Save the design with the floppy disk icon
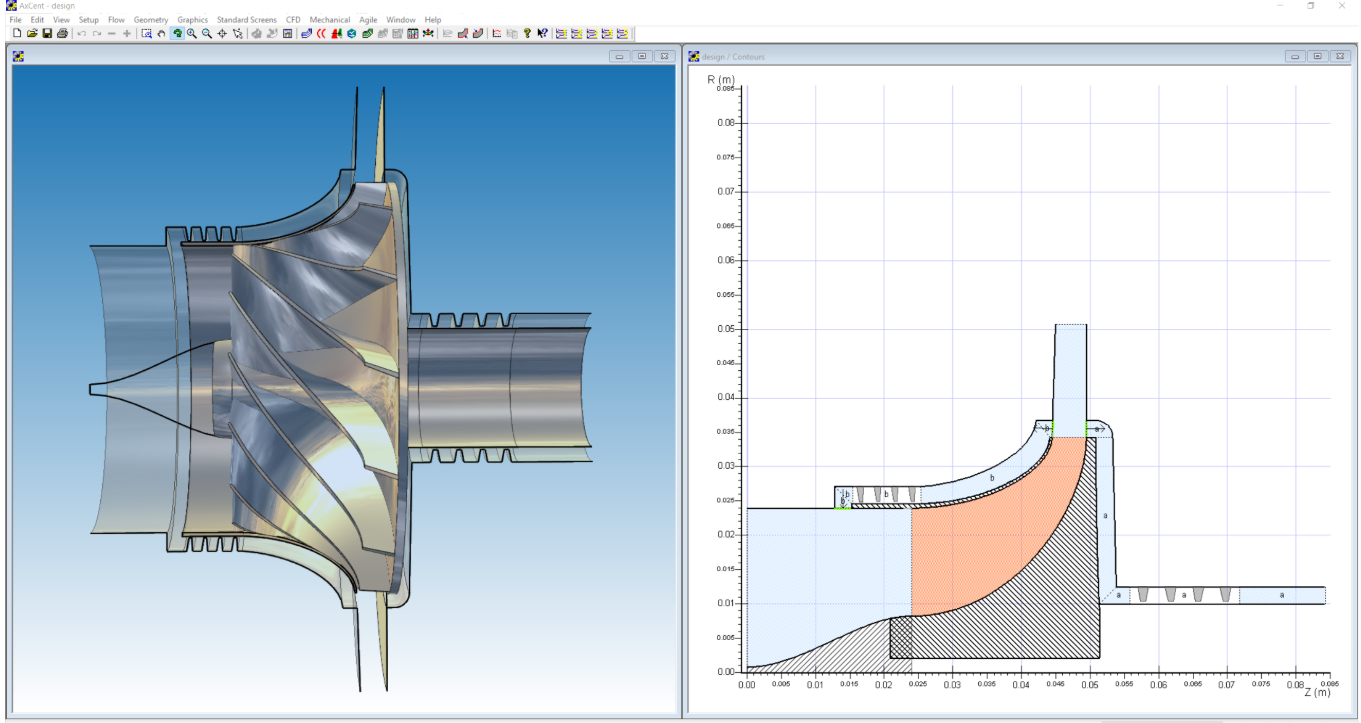The height and width of the screenshot is (723, 1361). 47,33
